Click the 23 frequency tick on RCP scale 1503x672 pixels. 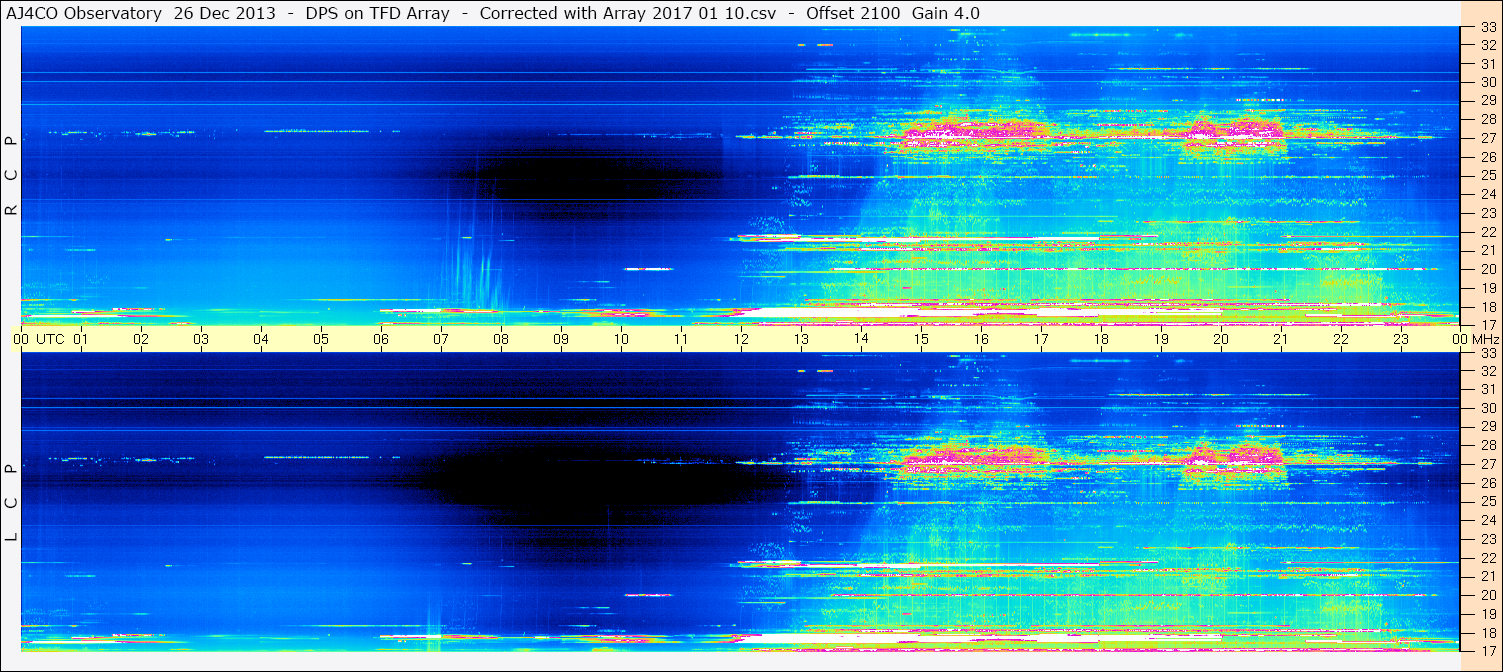[x=1487, y=213]
